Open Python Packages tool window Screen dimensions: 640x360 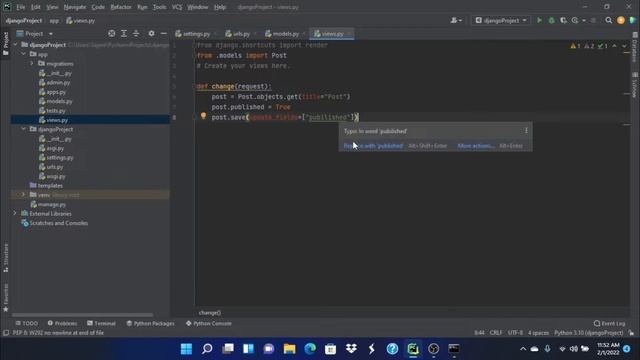150,323
